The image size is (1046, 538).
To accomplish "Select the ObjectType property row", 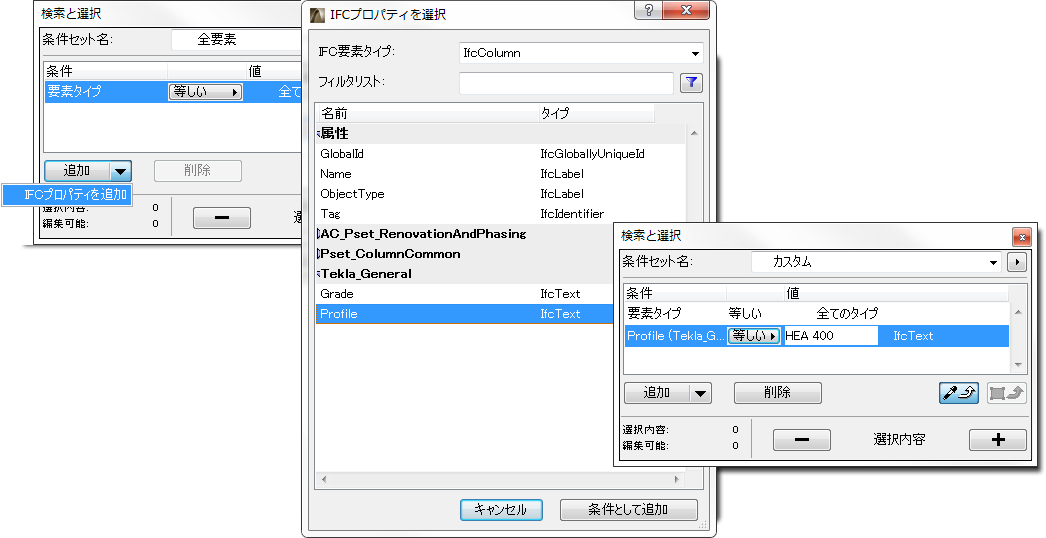I will 500,194.
